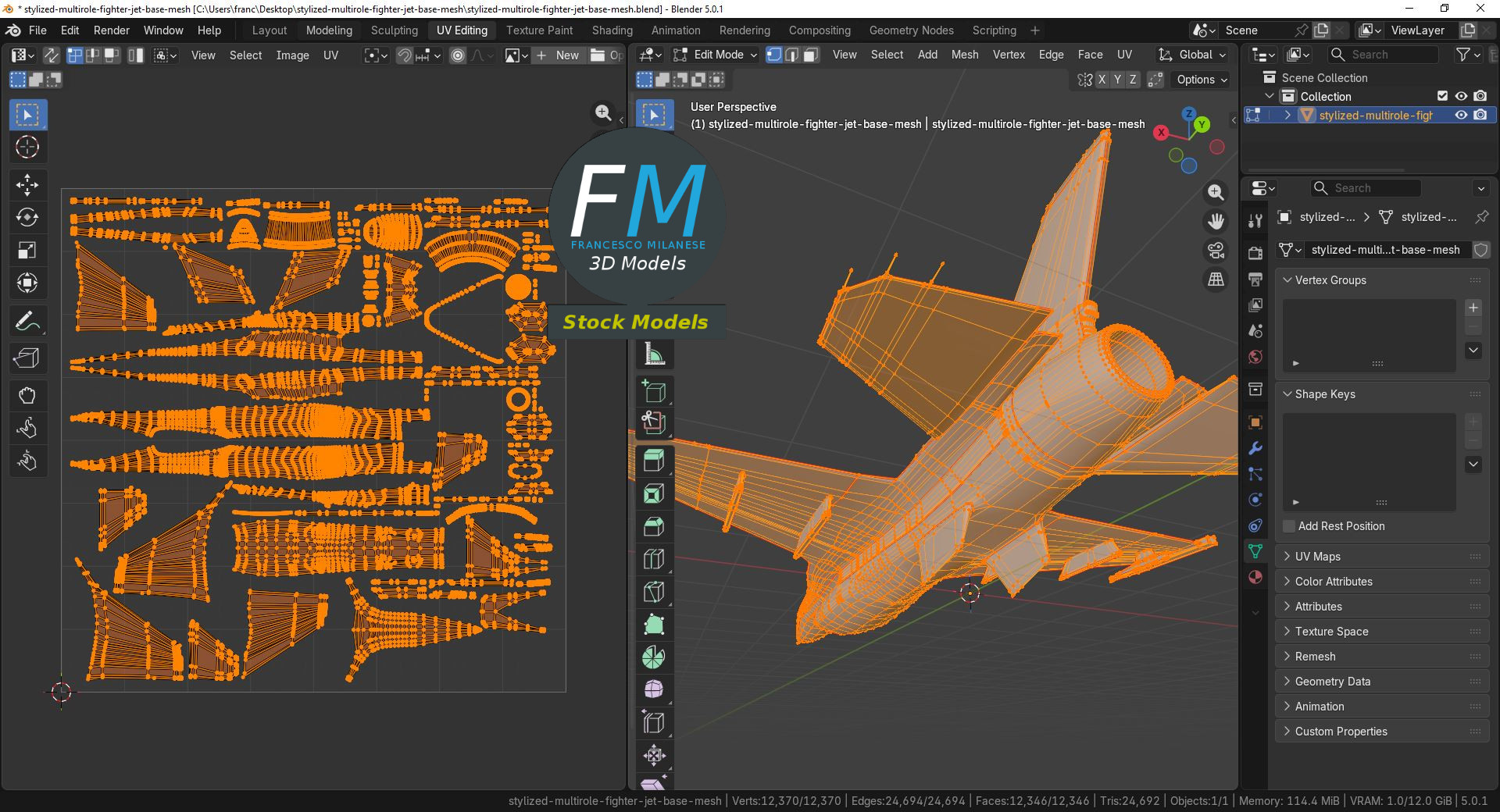The width and height of the screenshot is (1500, 812).
Task: Activate the Bevel tool
Action: coord(654,526)
